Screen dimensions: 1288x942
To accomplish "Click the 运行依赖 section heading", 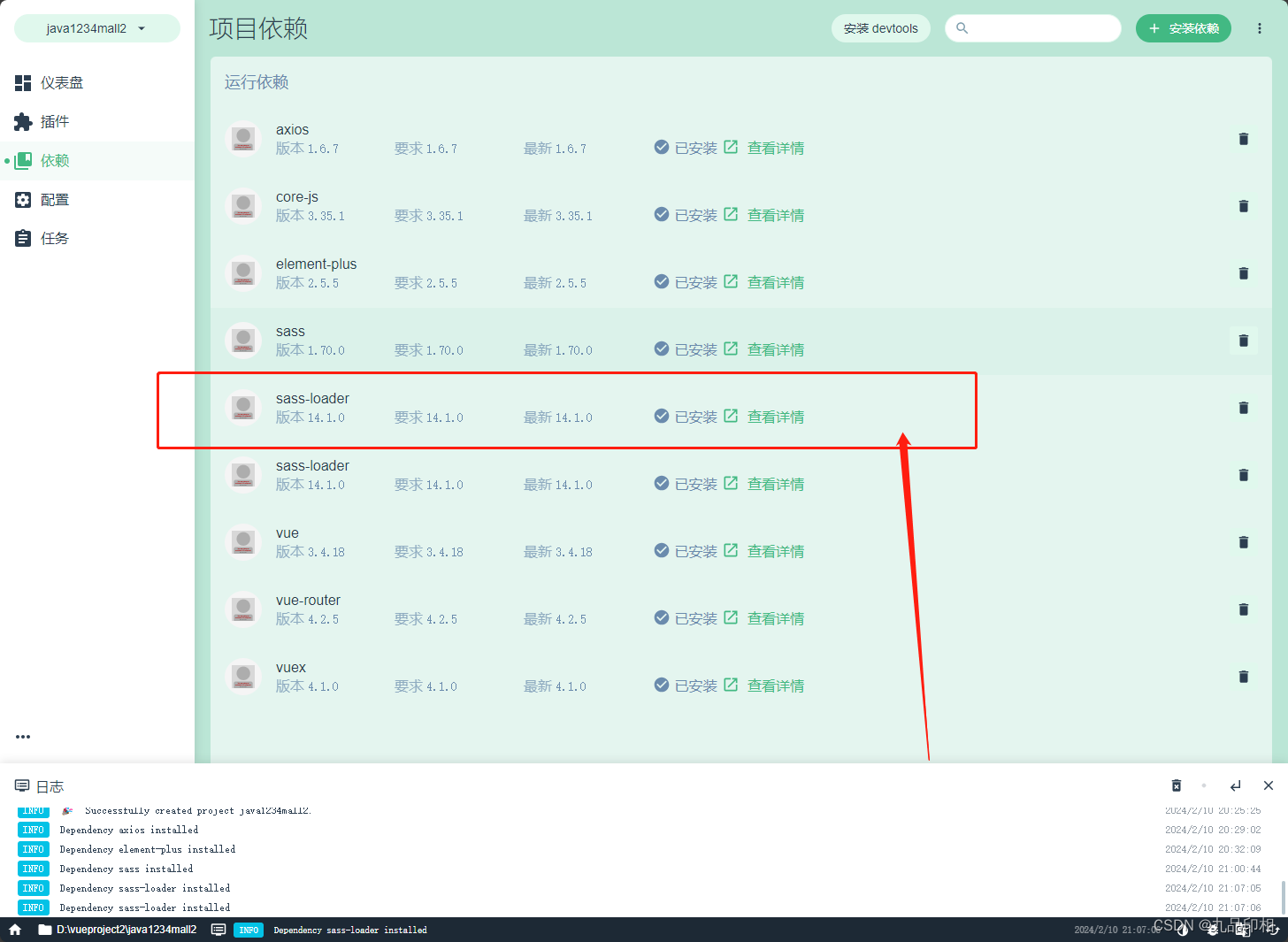I will tap(257, 82).
